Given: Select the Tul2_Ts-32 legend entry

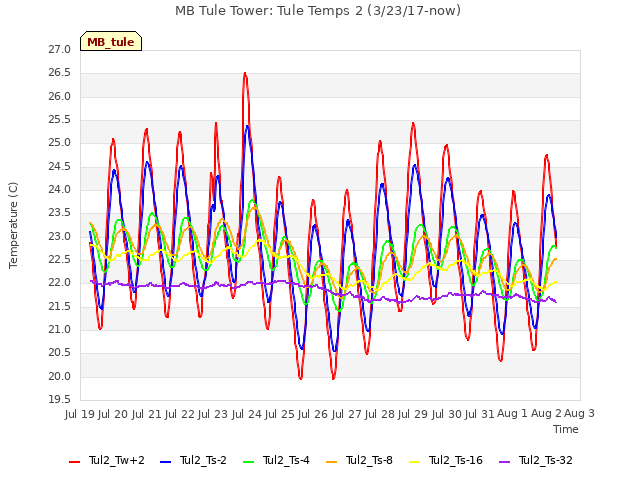Looking at the screenshot, I should [536, 461].
